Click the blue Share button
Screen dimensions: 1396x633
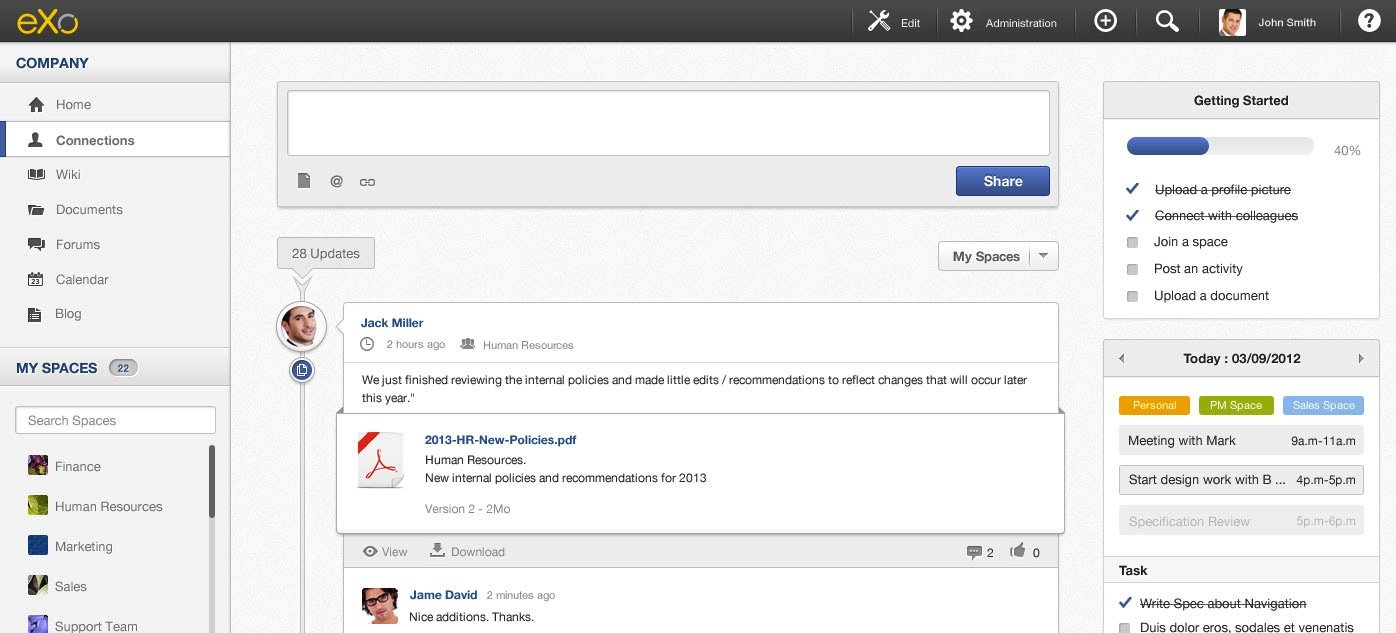(x=1002, y=181)
